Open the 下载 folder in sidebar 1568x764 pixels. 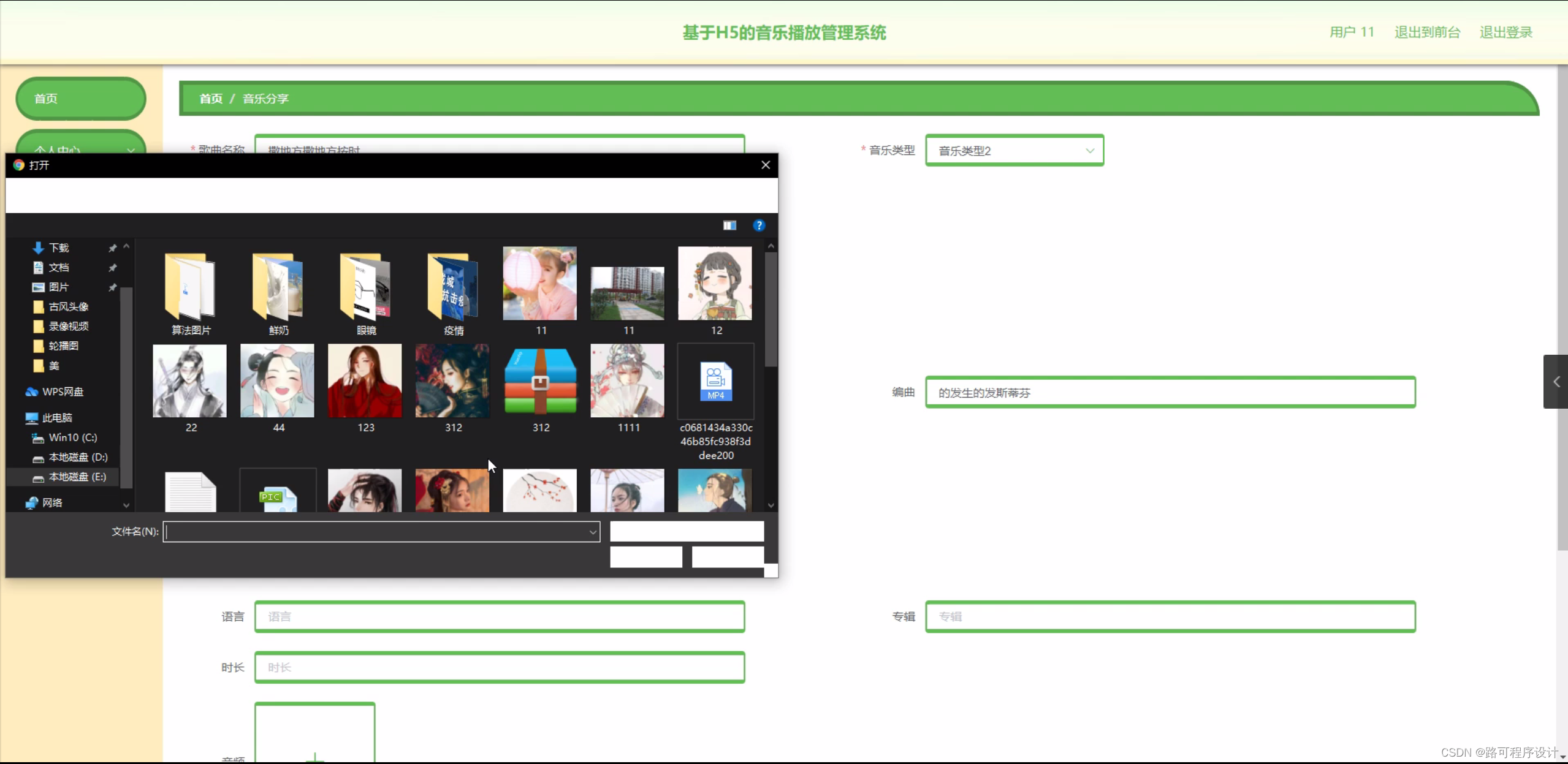58,247
